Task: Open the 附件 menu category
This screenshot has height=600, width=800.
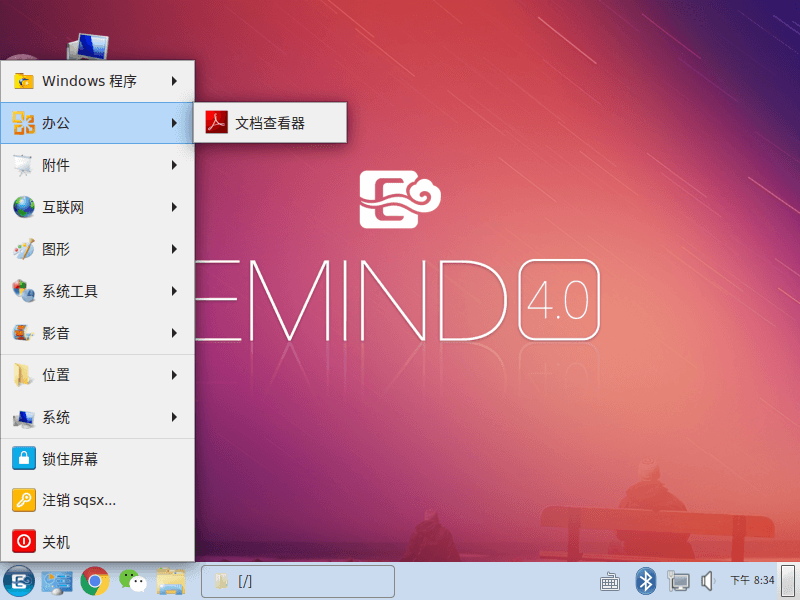Action: (x=97, y=165)
